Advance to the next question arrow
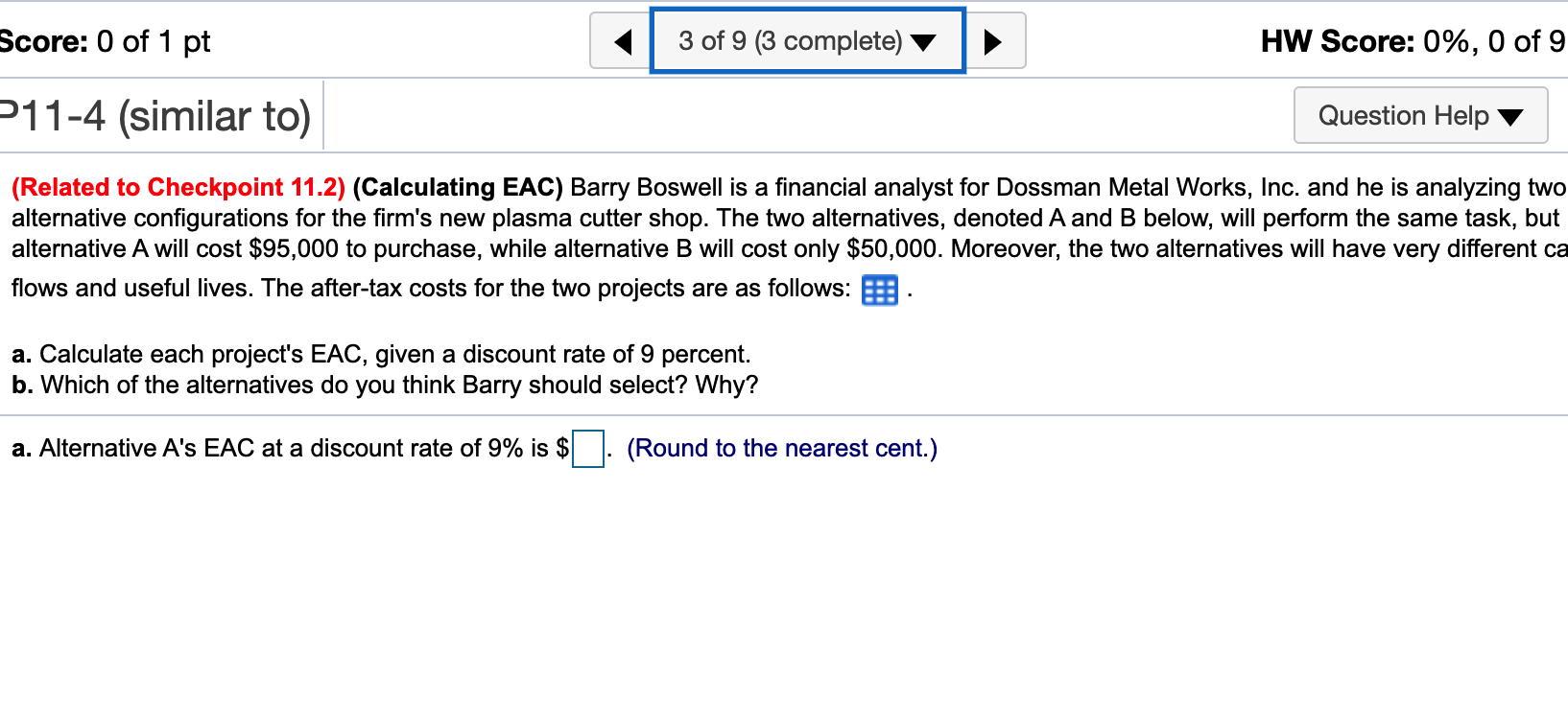1568x725 pixels. coord(993,41)
